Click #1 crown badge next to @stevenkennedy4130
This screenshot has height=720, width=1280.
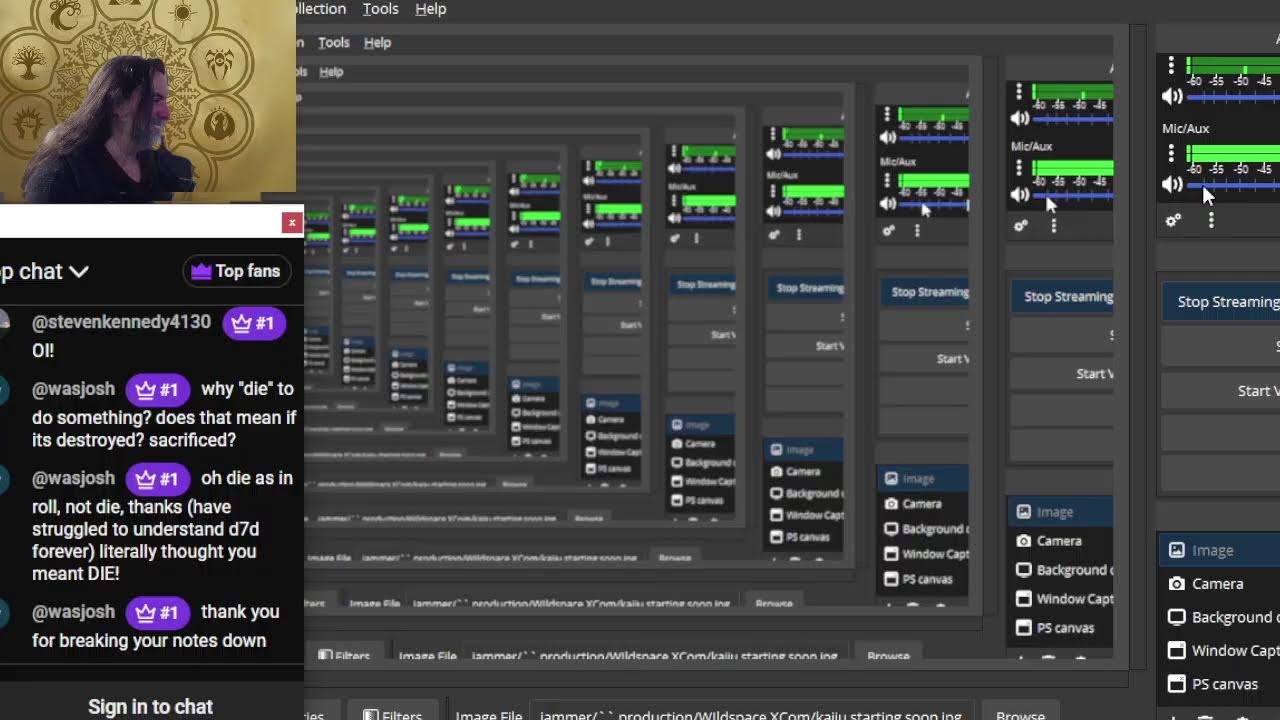(253, 323)
